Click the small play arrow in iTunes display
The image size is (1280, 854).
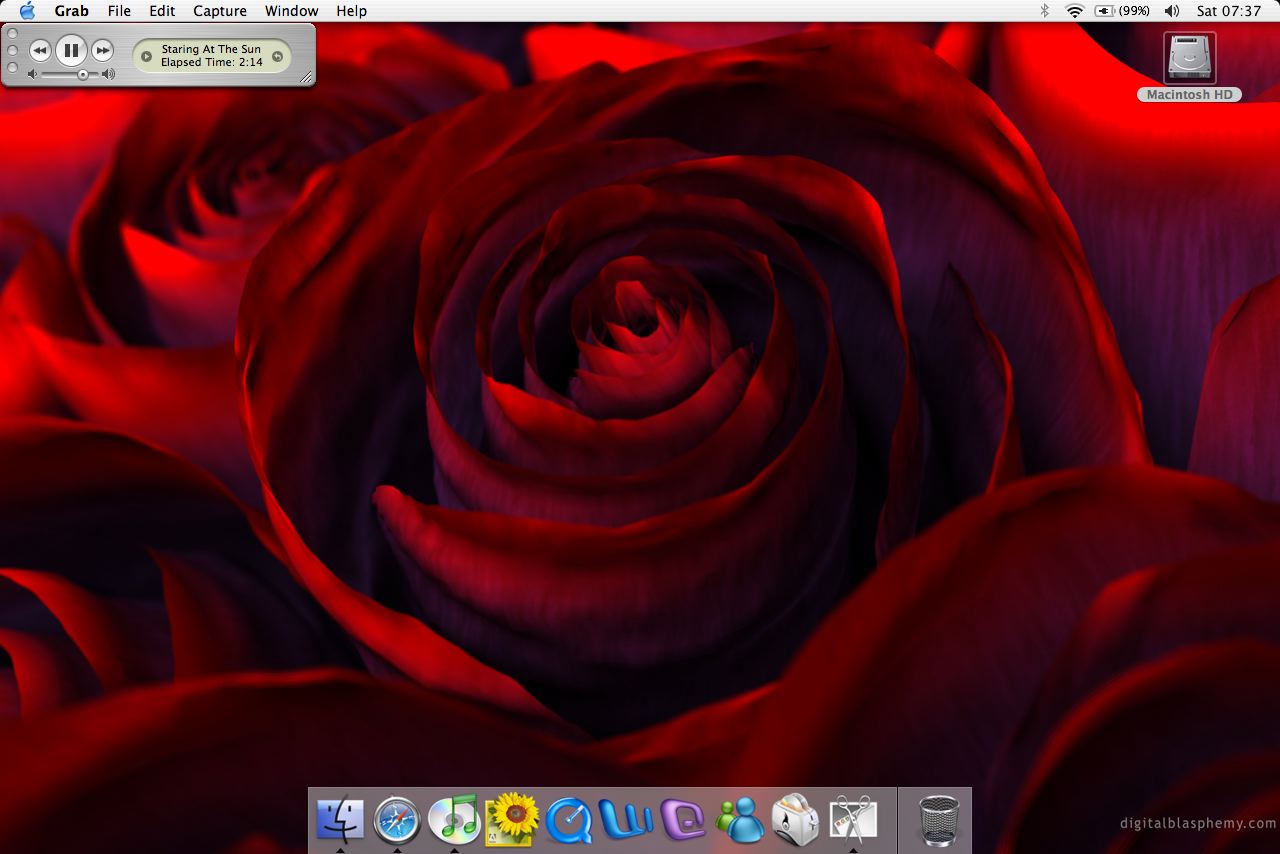[146, 56]
